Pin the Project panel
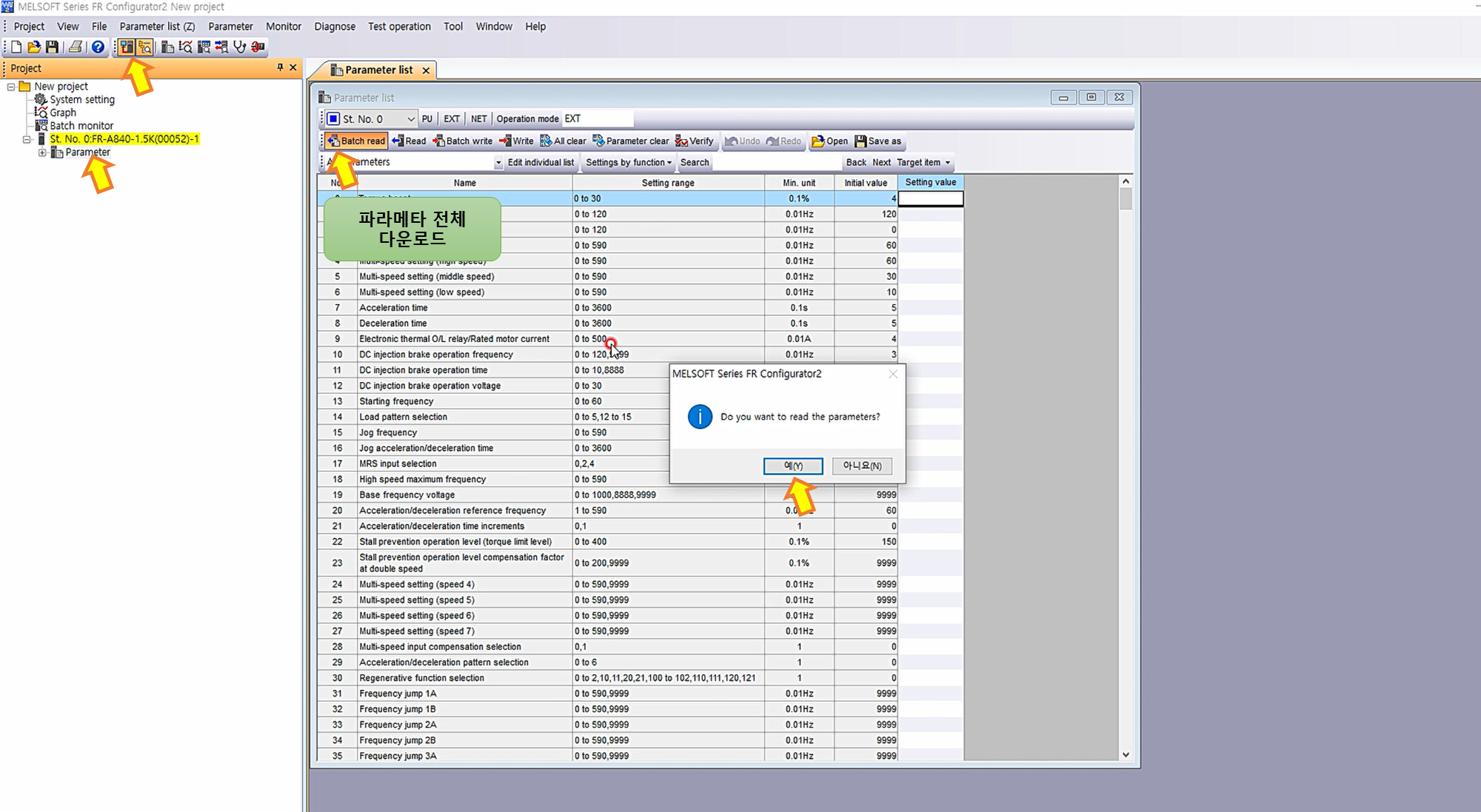This screenshot has height=812, width=1481. tap(280, 67)
